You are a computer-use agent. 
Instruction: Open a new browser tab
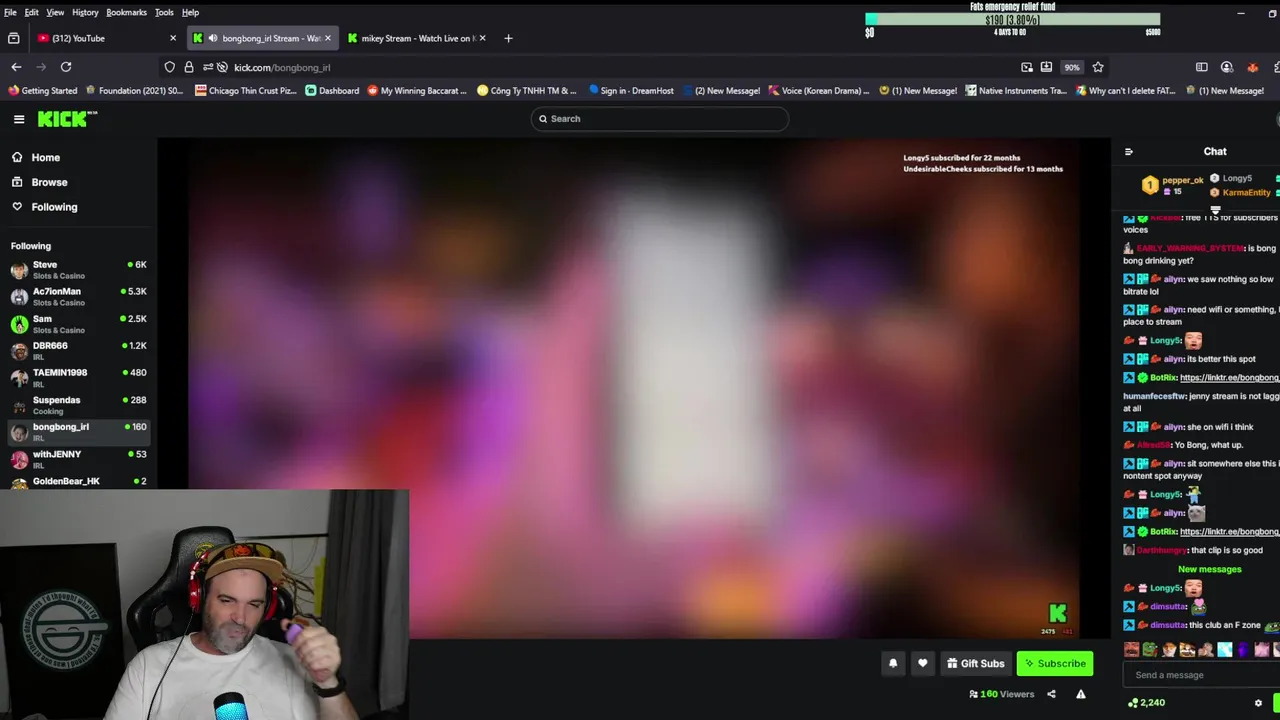508,38
